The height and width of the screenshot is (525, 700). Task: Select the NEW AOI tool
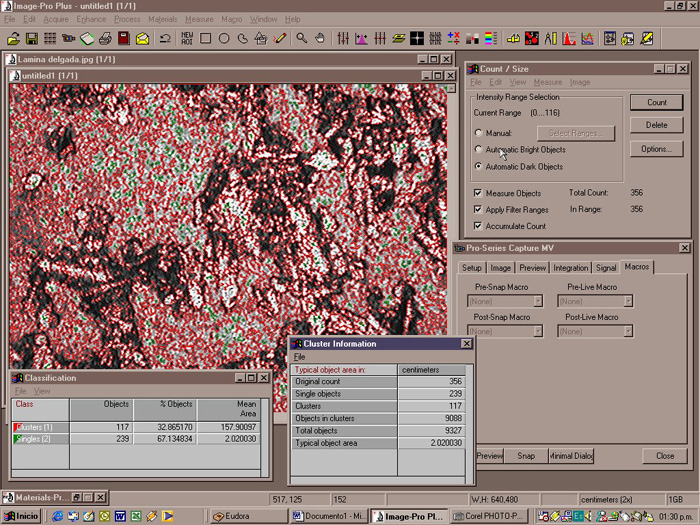click(x=187, y=39)
